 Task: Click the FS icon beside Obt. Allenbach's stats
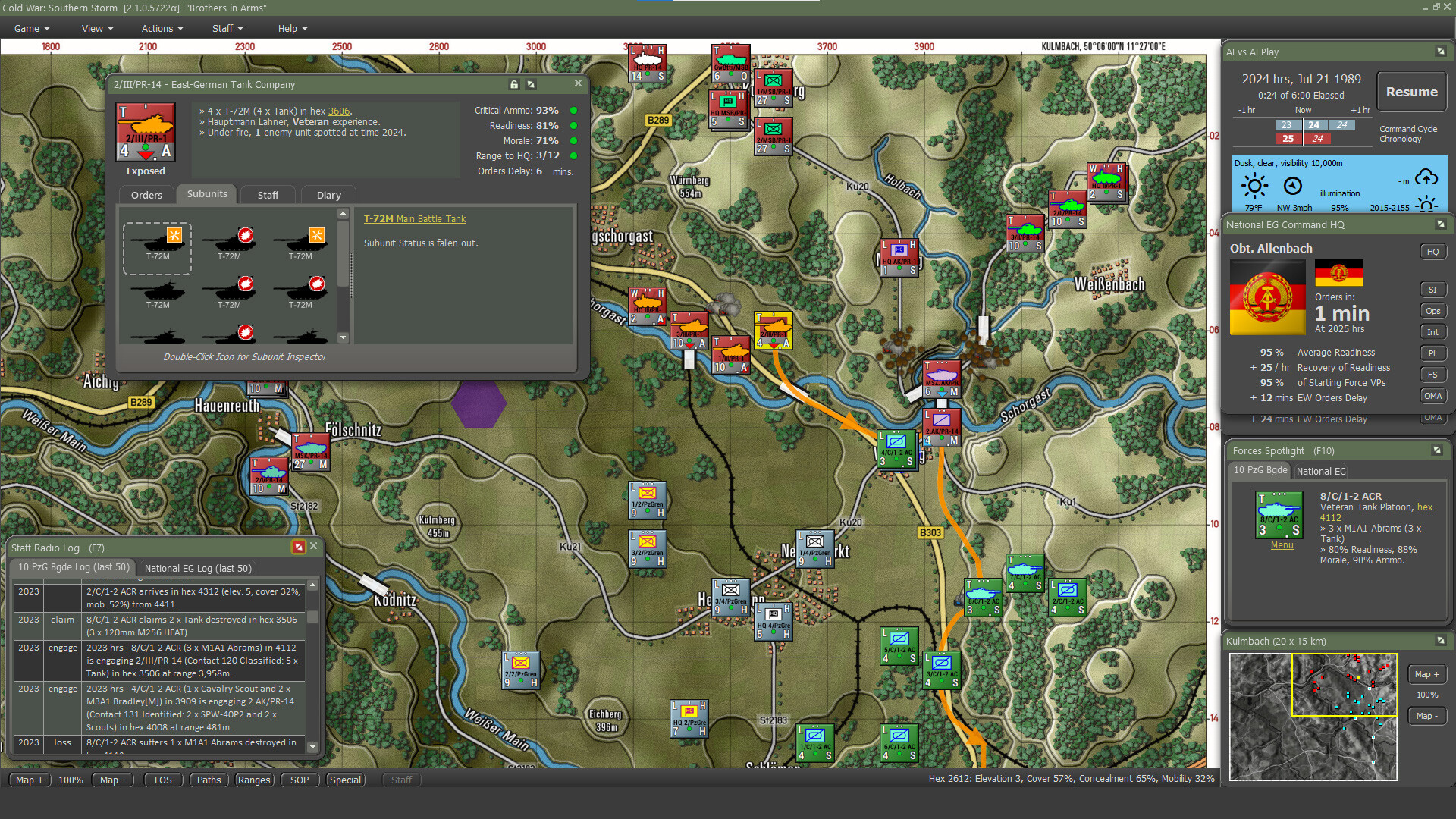[1432, 374]
